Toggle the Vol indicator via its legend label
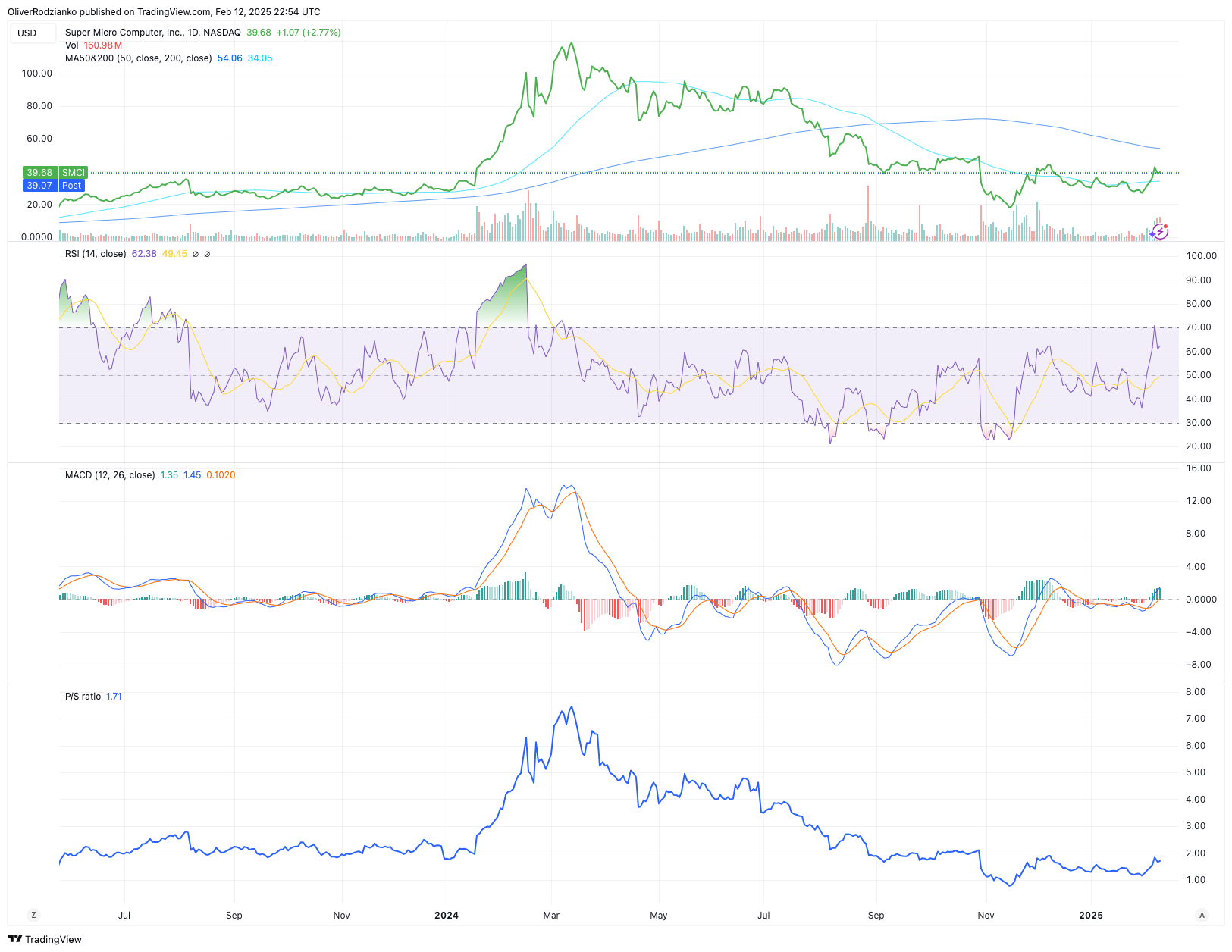This screenshot has height=952, width=1232. pos(71,45)
